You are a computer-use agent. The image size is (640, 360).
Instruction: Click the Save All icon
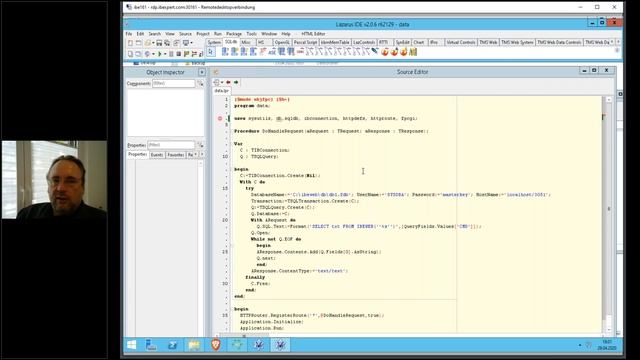tap(167, 42)
